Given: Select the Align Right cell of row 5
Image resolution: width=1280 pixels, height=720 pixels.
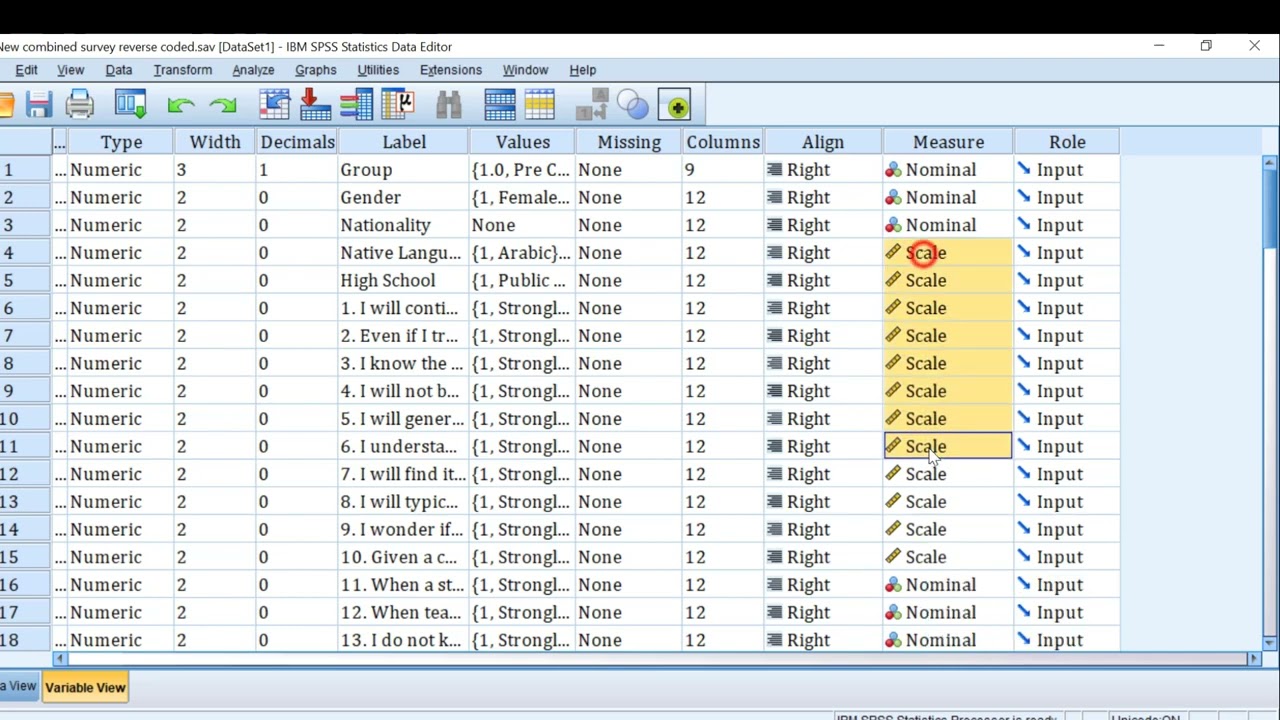Looking at the screenshot, I should (x=823, y=281).
